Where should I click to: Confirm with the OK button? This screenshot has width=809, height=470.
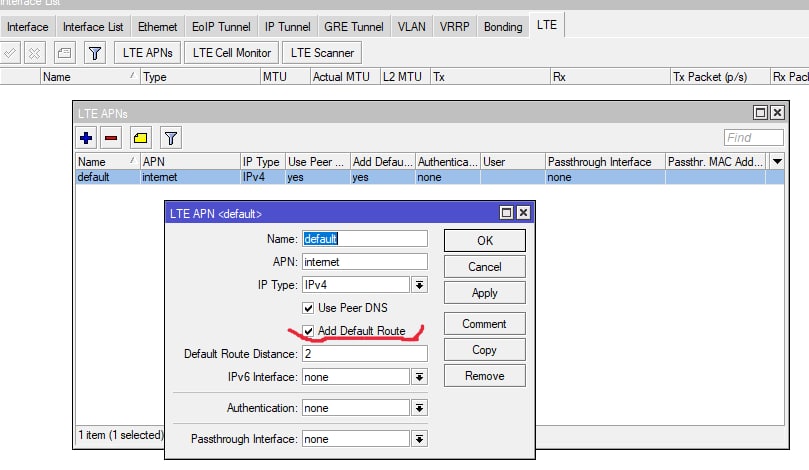pos(484,240)
